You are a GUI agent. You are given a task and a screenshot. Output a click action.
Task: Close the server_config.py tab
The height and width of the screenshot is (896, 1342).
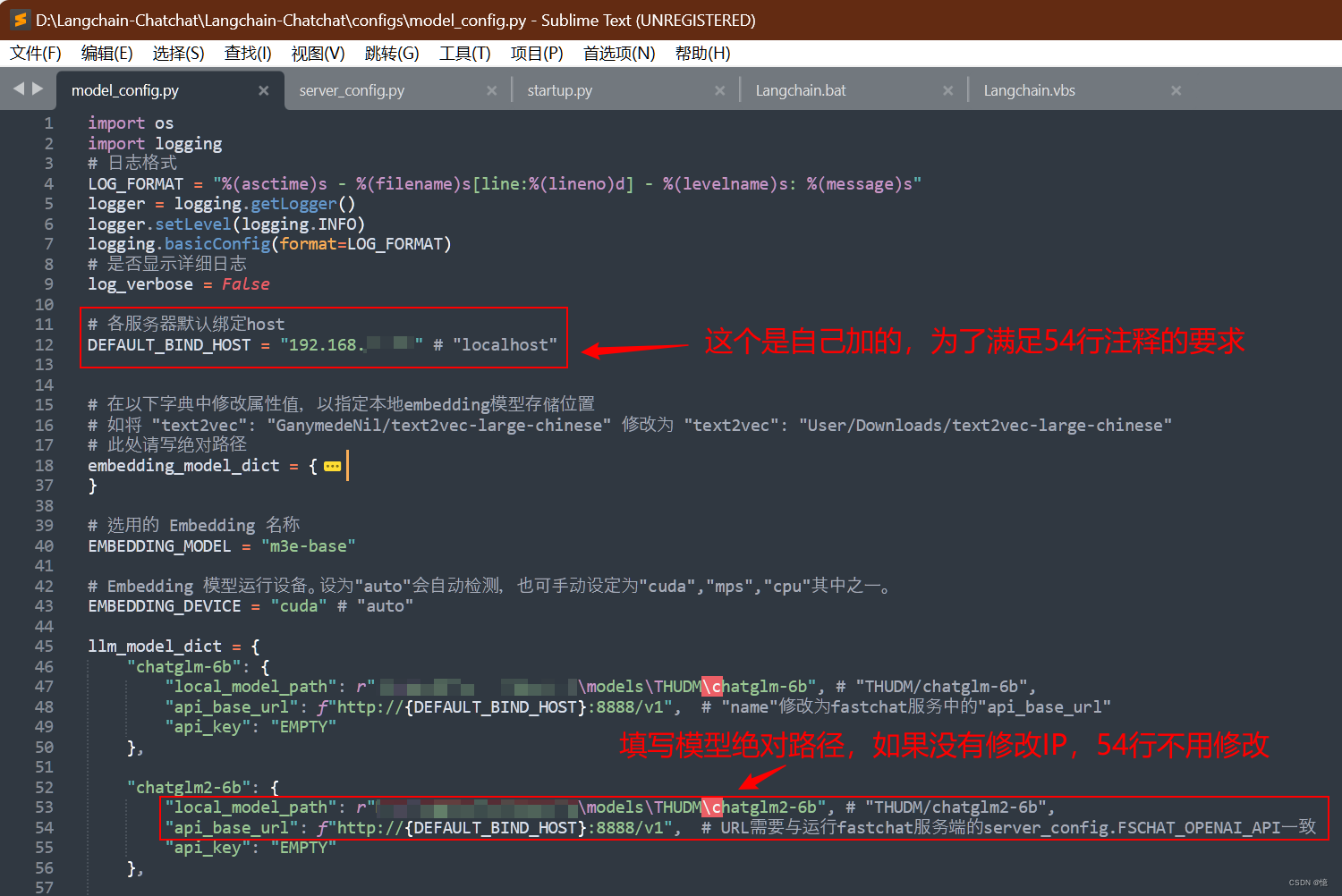(x=491, y=90)
